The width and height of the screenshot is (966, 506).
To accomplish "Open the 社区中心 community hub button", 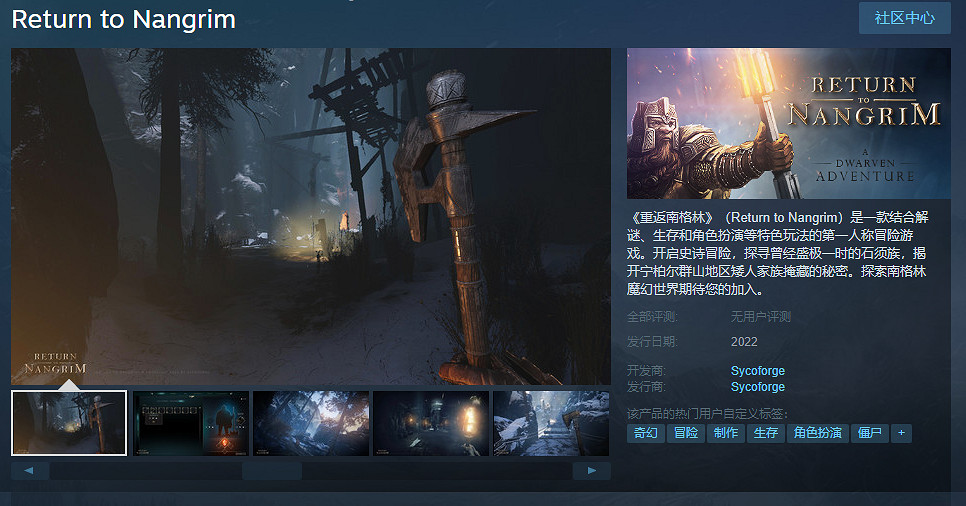I will pyautogui.click(x=904, y=18).
